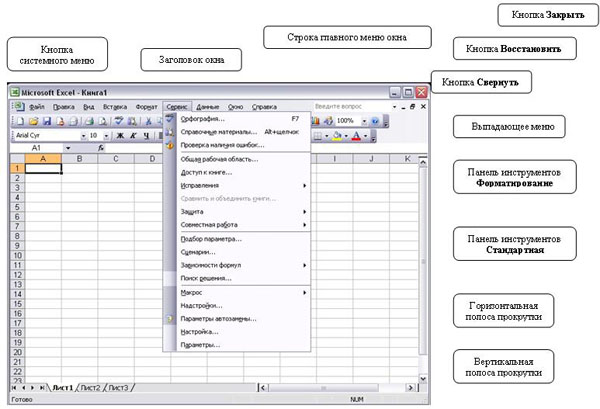Toggle the Drawing toolbar icon
This screenshot has height=409, width=600.
click(328, 121)
